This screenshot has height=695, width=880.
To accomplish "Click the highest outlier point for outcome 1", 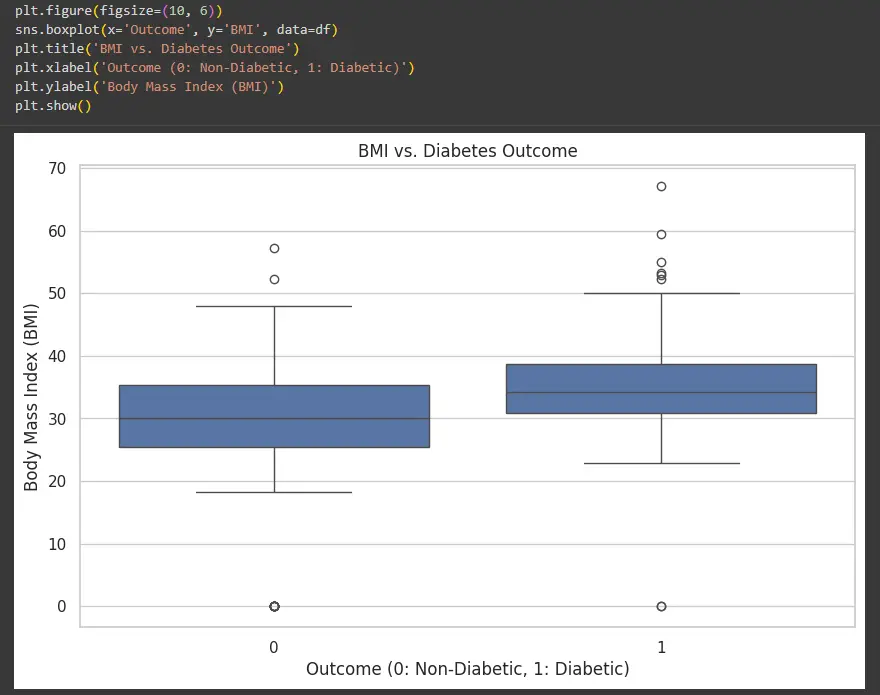I will click(661, 186).
